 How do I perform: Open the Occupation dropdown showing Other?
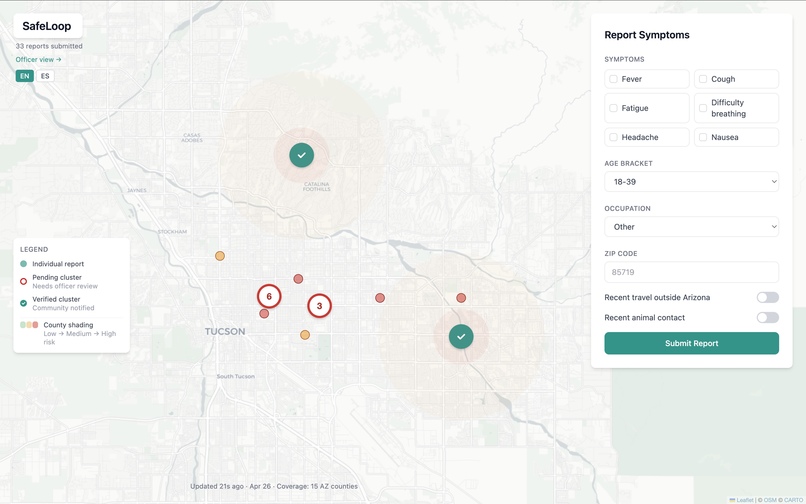click(691, 227)
